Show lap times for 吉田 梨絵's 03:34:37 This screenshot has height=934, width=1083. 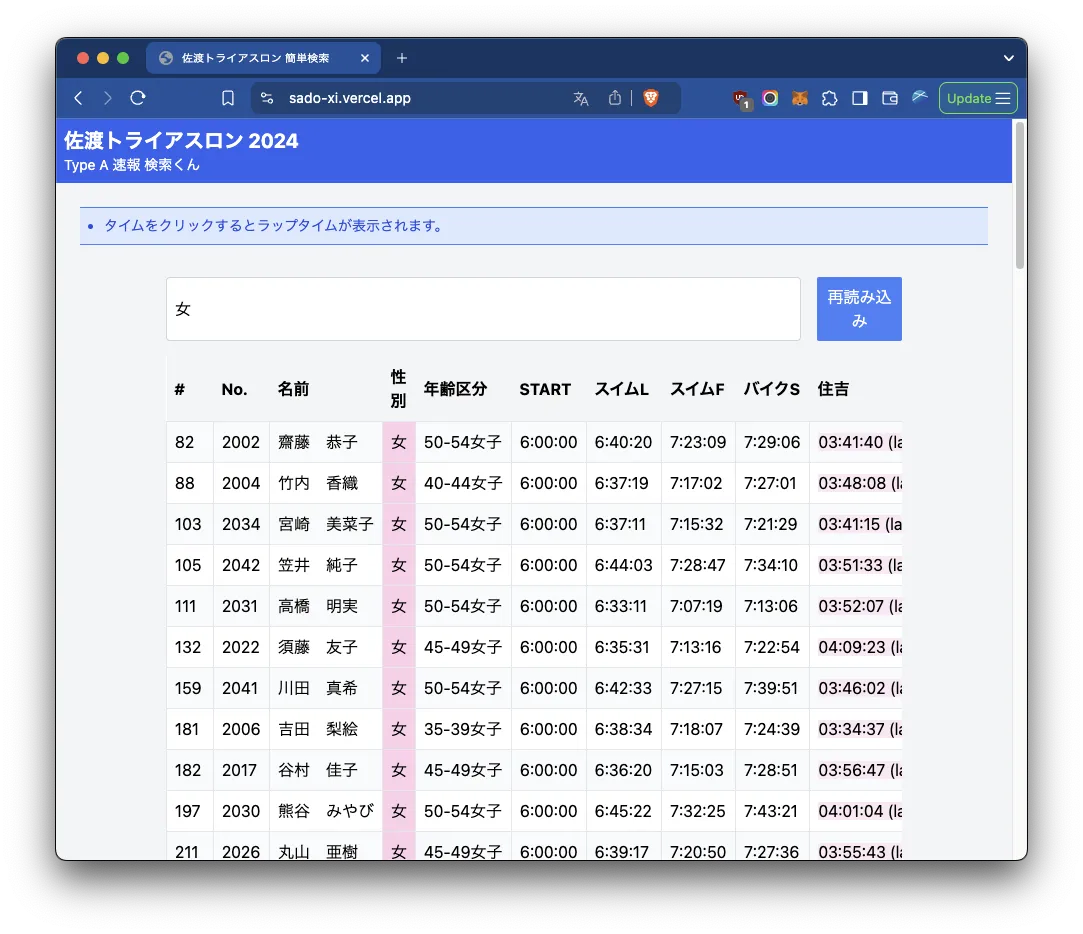coord(851,729)
